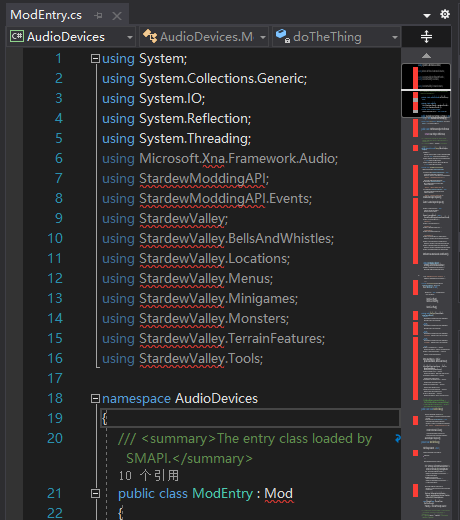Click 'StardewValley.Locations' text

tap(213, 259)
